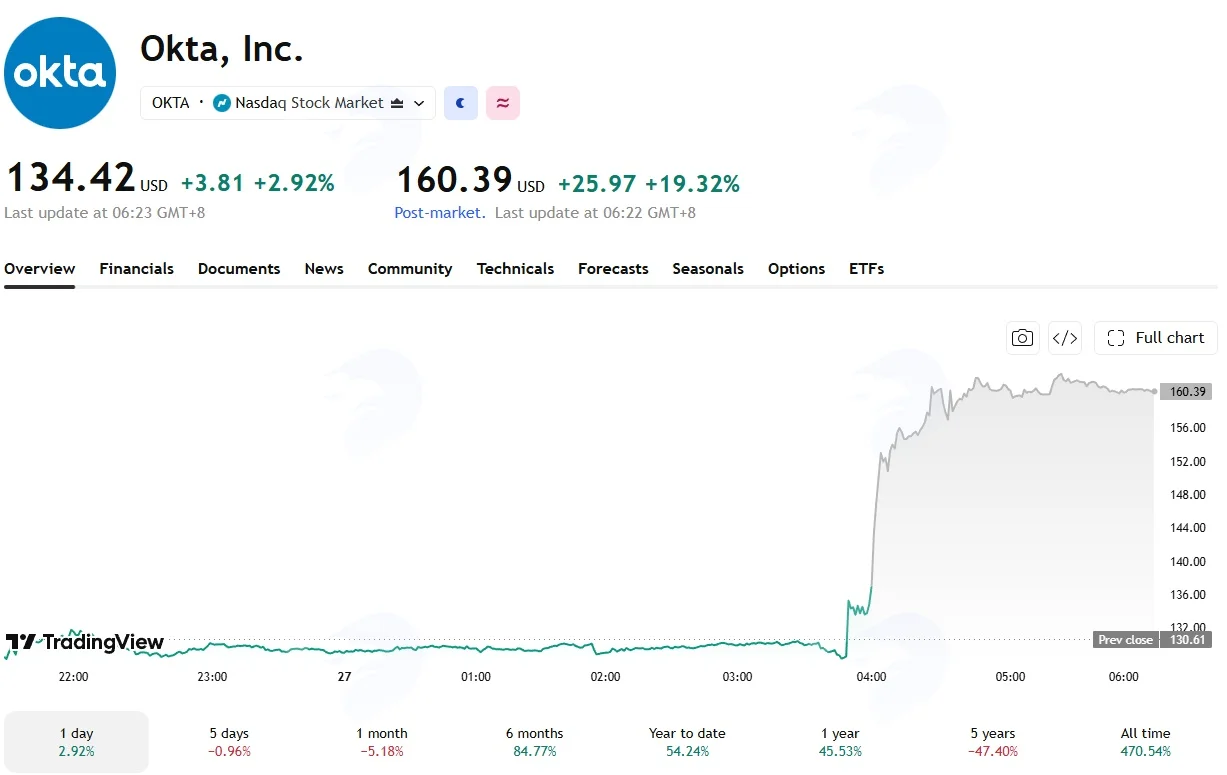Switch to the 6 months range
Viewport: 1227px width, 775px height.
(x=535, y=742)
